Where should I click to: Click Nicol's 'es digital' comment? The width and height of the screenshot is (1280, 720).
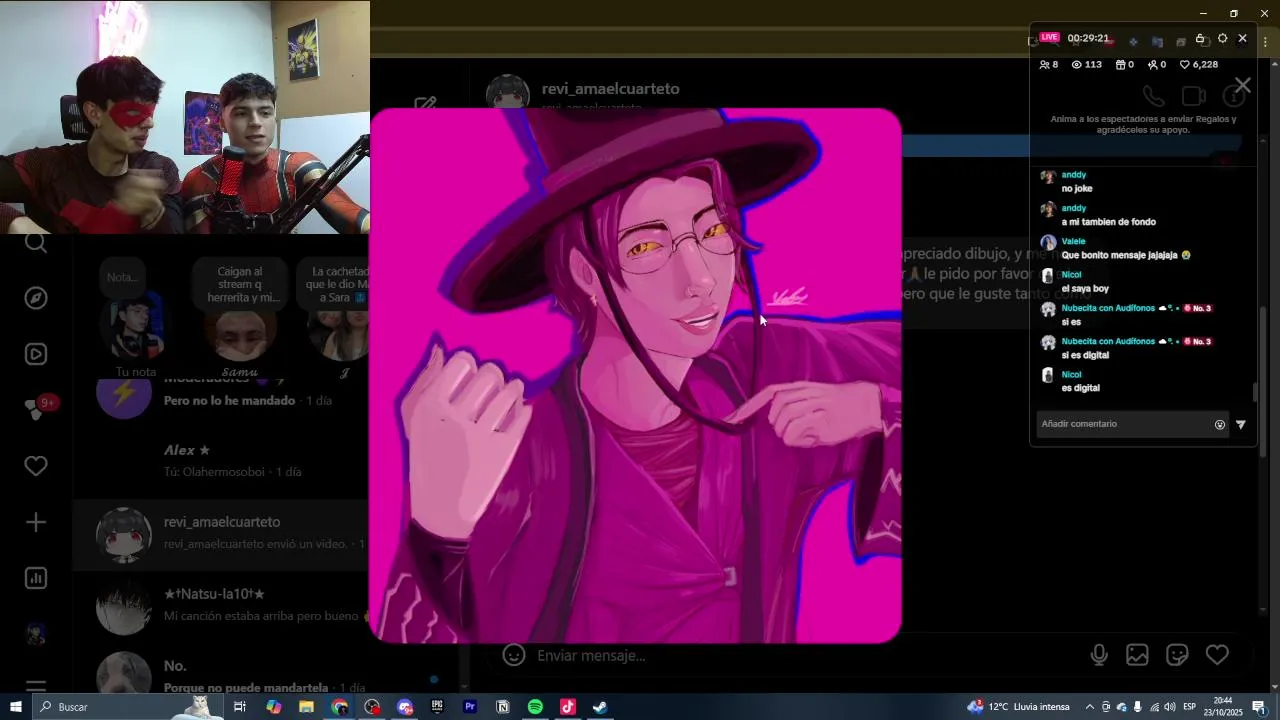[x=1081, y=388]
